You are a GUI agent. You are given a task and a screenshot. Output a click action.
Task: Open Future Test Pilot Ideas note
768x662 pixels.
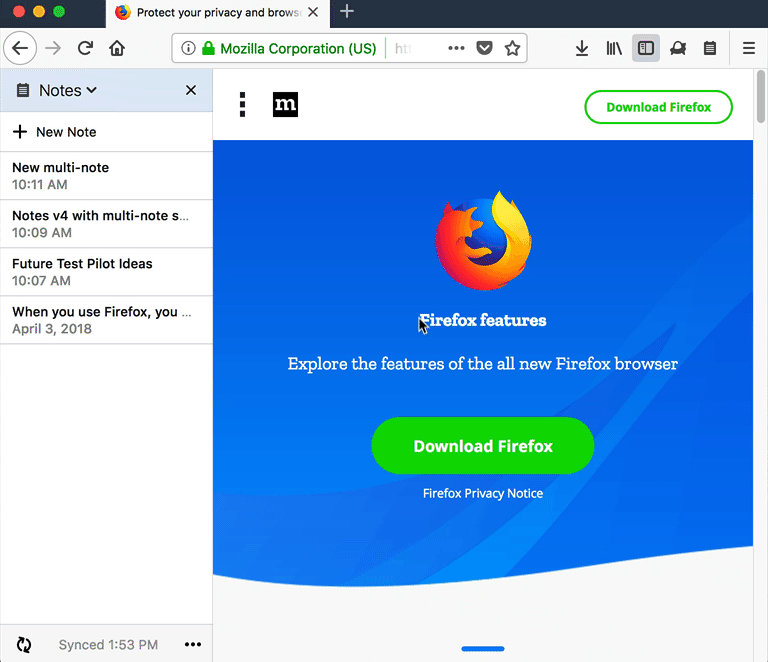pos(106,272)
